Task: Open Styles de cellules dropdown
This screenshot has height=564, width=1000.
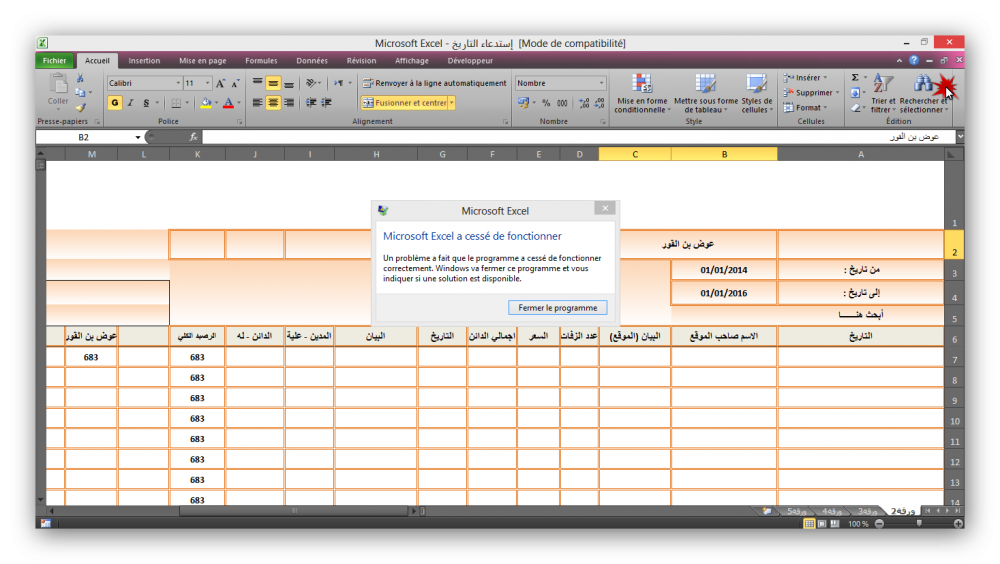Action: (757, 93)
